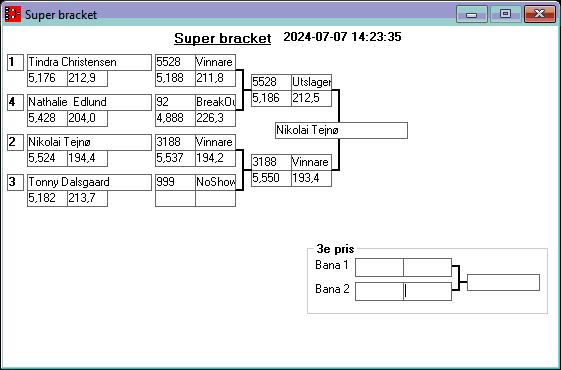Click the 3e pris winner result box
The height and width of the screenshot is (370, 561).
click(x=503, y=282)
